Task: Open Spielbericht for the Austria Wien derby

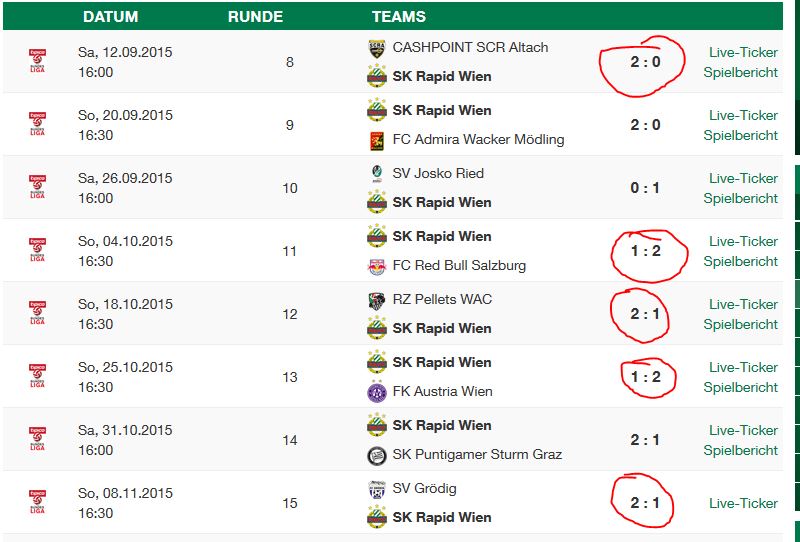Action: (x=740, y=387)
